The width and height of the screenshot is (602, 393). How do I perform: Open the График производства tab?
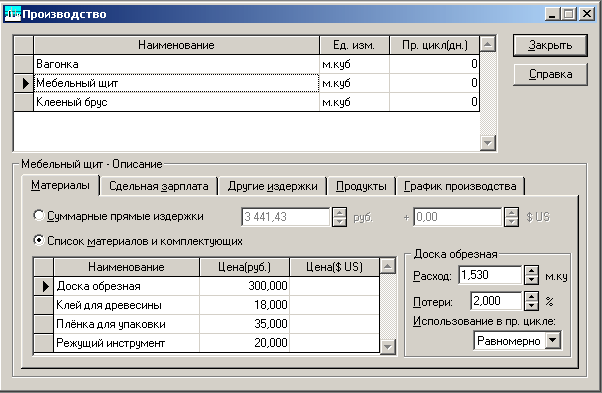coord(460,186)
